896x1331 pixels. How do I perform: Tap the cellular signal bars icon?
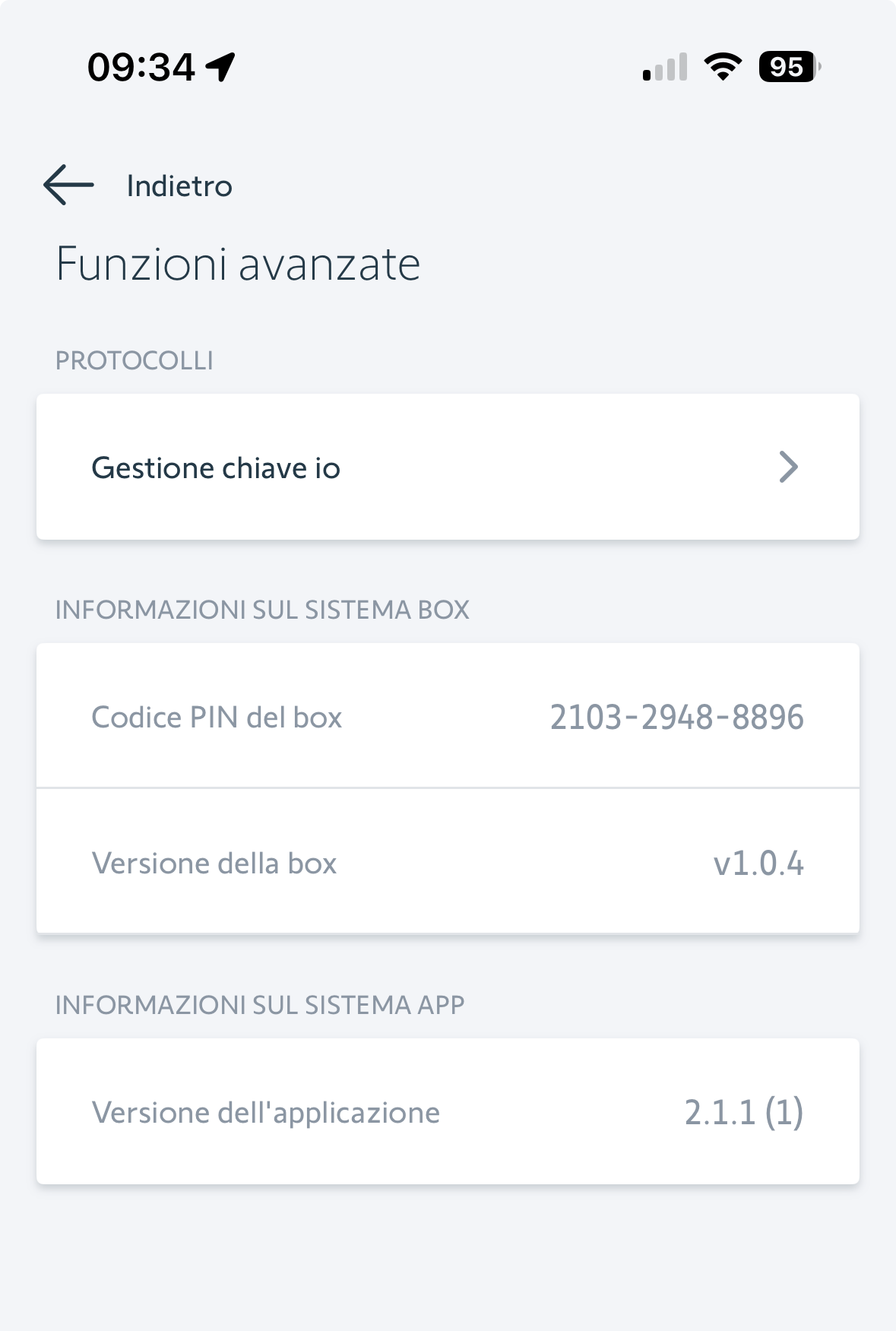[x=665, y=67]
